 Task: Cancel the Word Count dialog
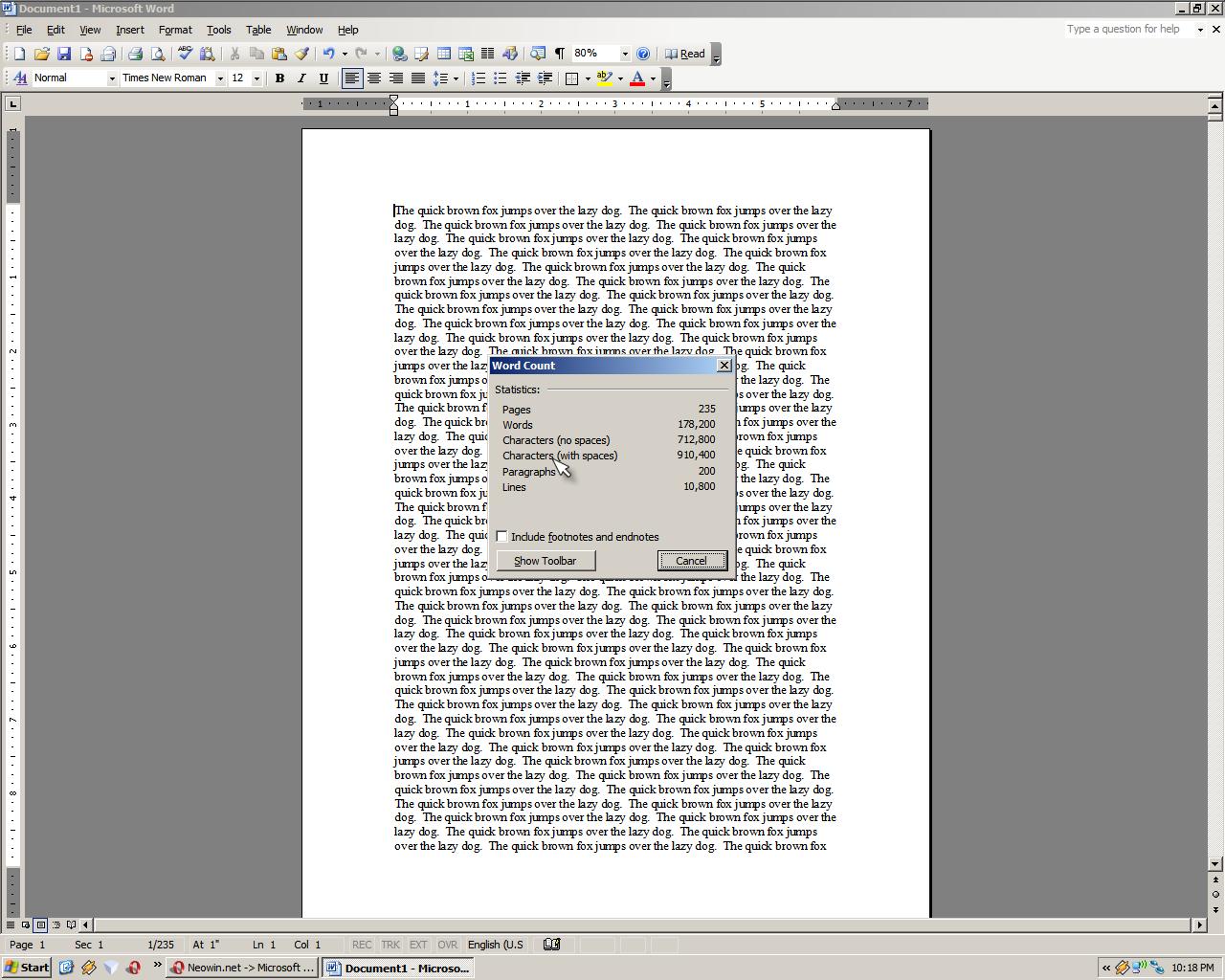692,560
